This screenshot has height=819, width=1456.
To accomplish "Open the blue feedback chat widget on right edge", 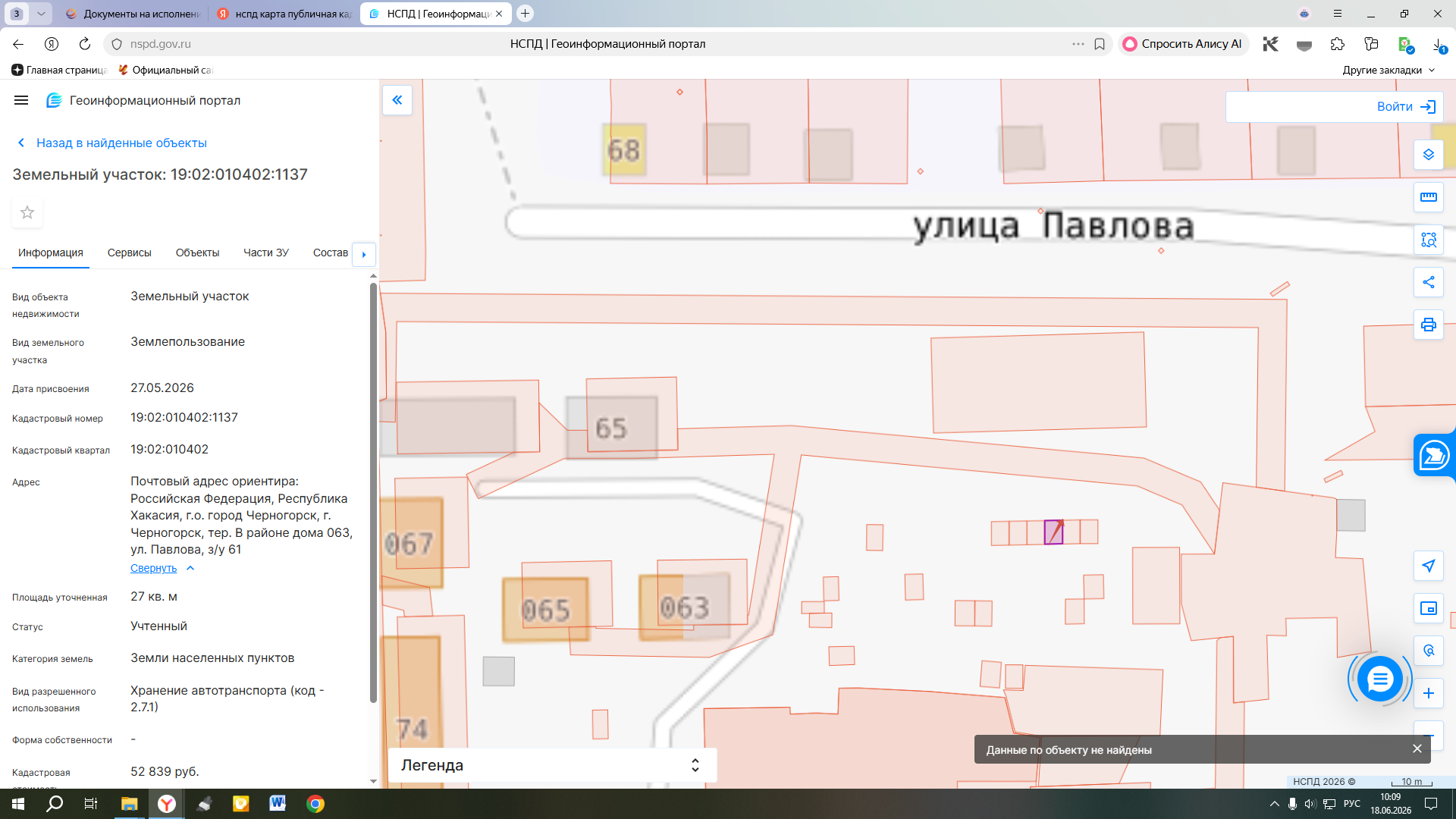I will [x=1434, y=456].
